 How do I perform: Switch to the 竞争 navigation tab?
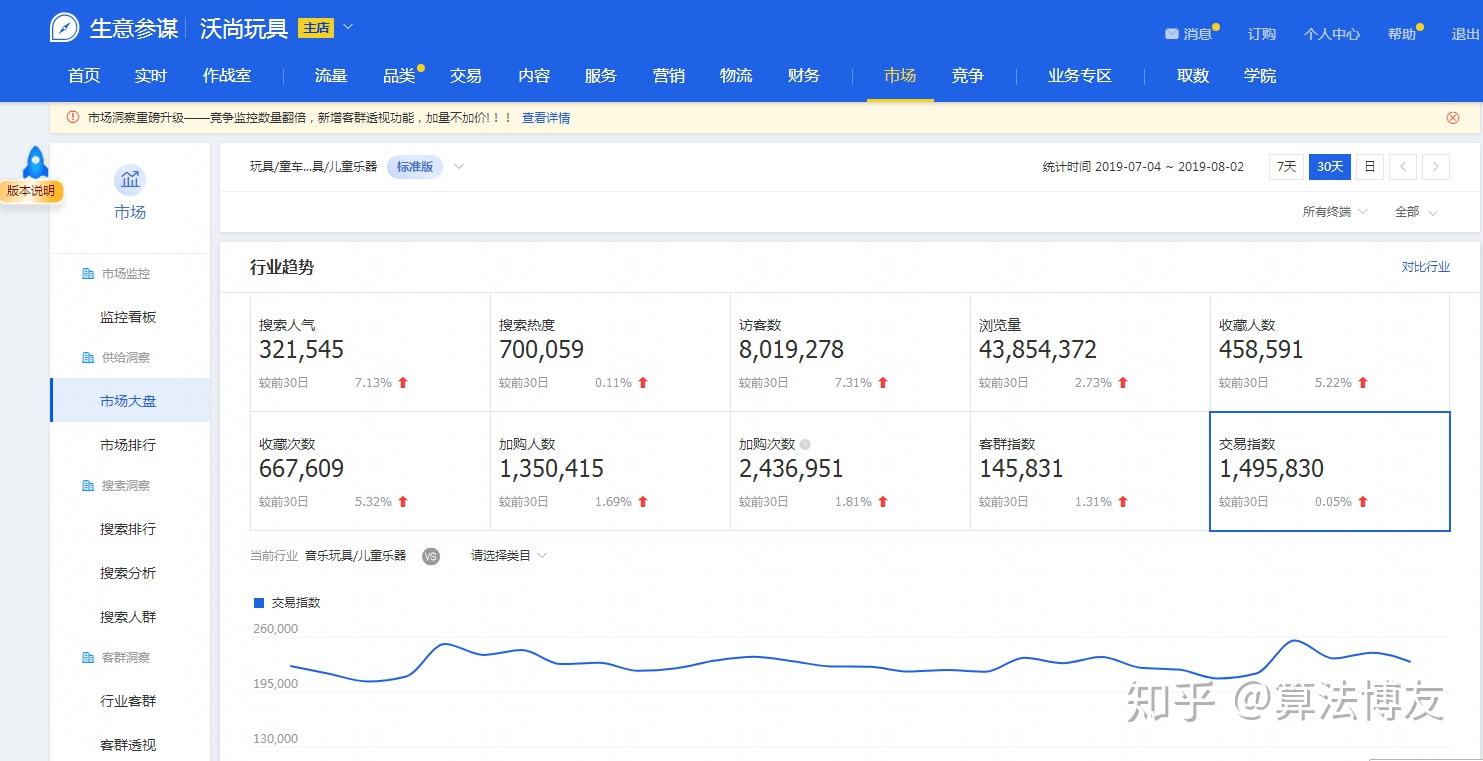pos(966,75)
